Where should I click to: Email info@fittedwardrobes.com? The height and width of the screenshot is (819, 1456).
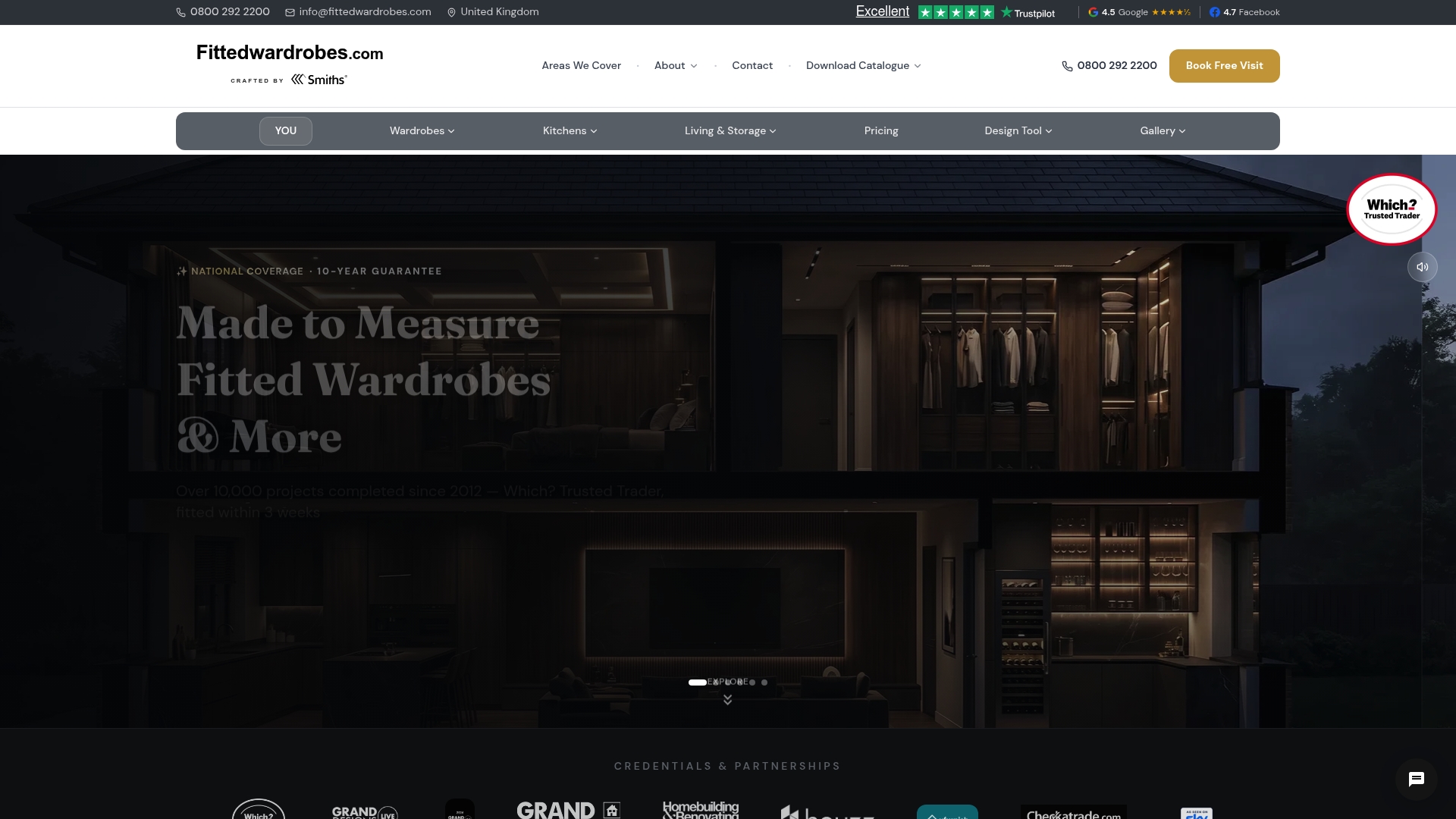click(365, 12)
